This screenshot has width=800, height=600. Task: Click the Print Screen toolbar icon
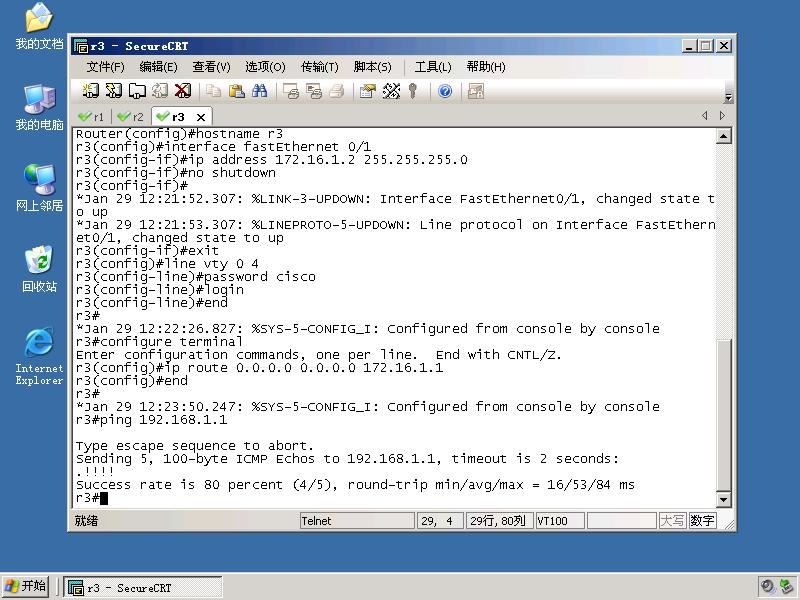(x=291, y=91)
